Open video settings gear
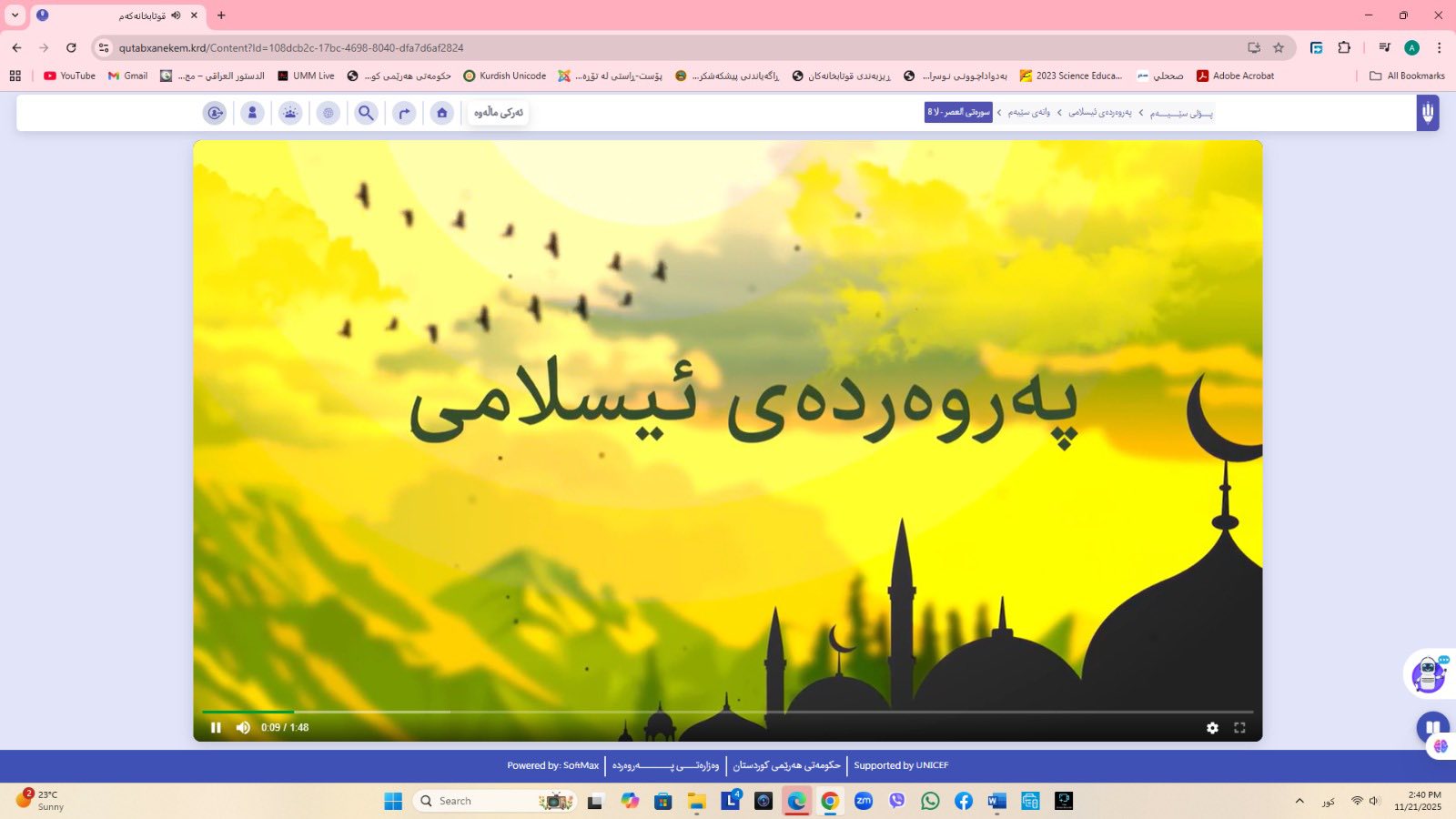This screenshot has height=819, width=1456. (1212, 727)
